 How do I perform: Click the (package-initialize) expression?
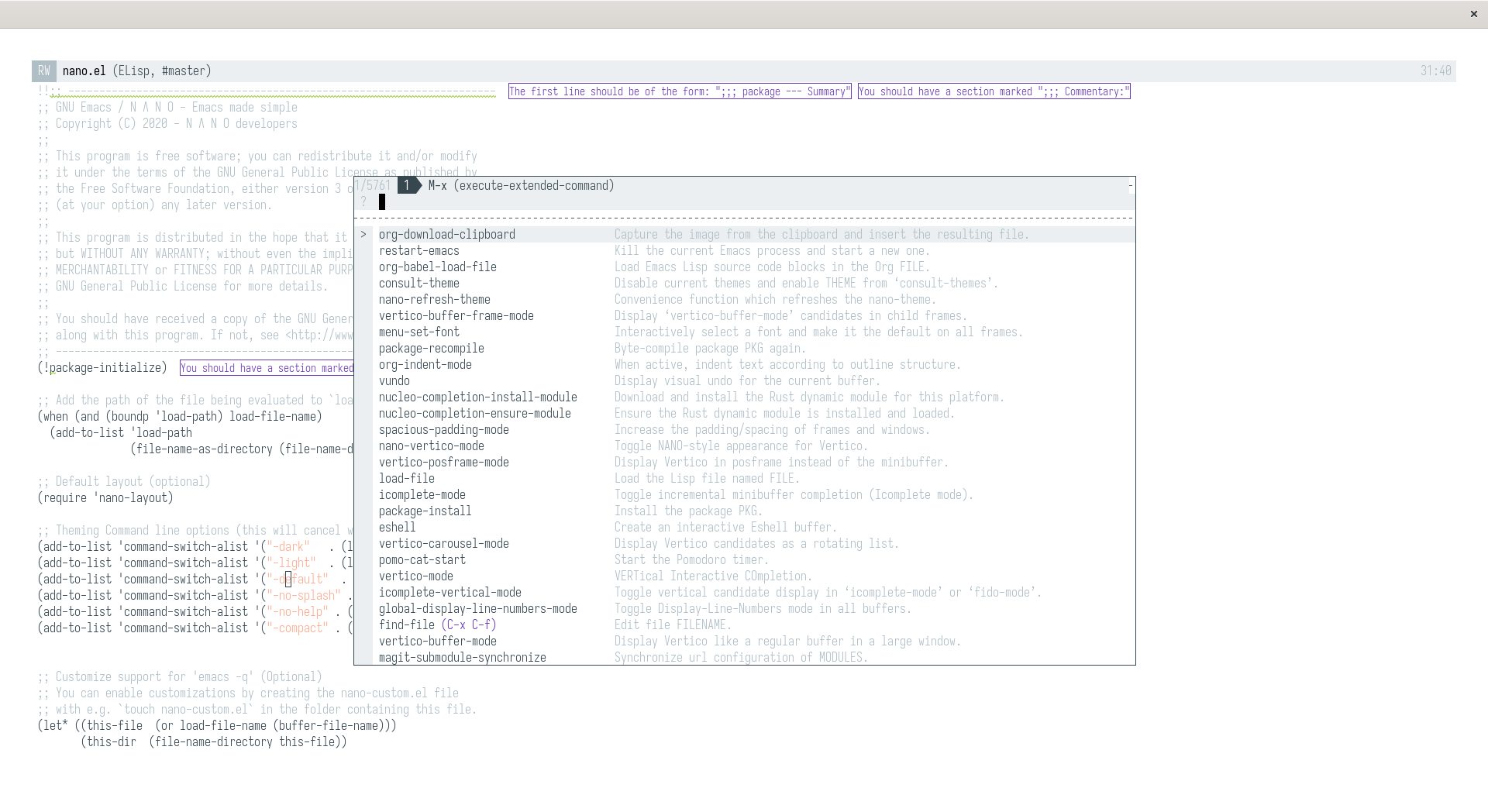102,368
